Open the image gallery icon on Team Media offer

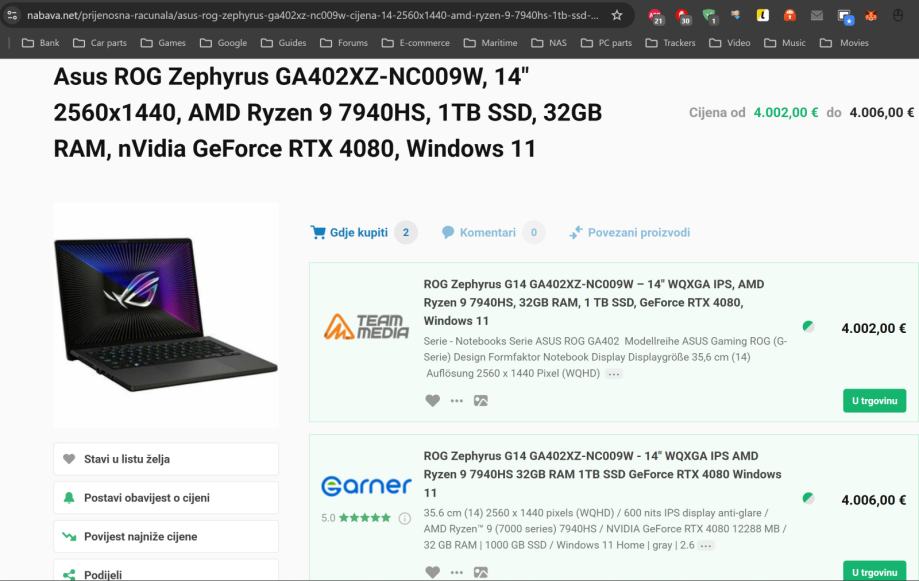coord(481,400)
